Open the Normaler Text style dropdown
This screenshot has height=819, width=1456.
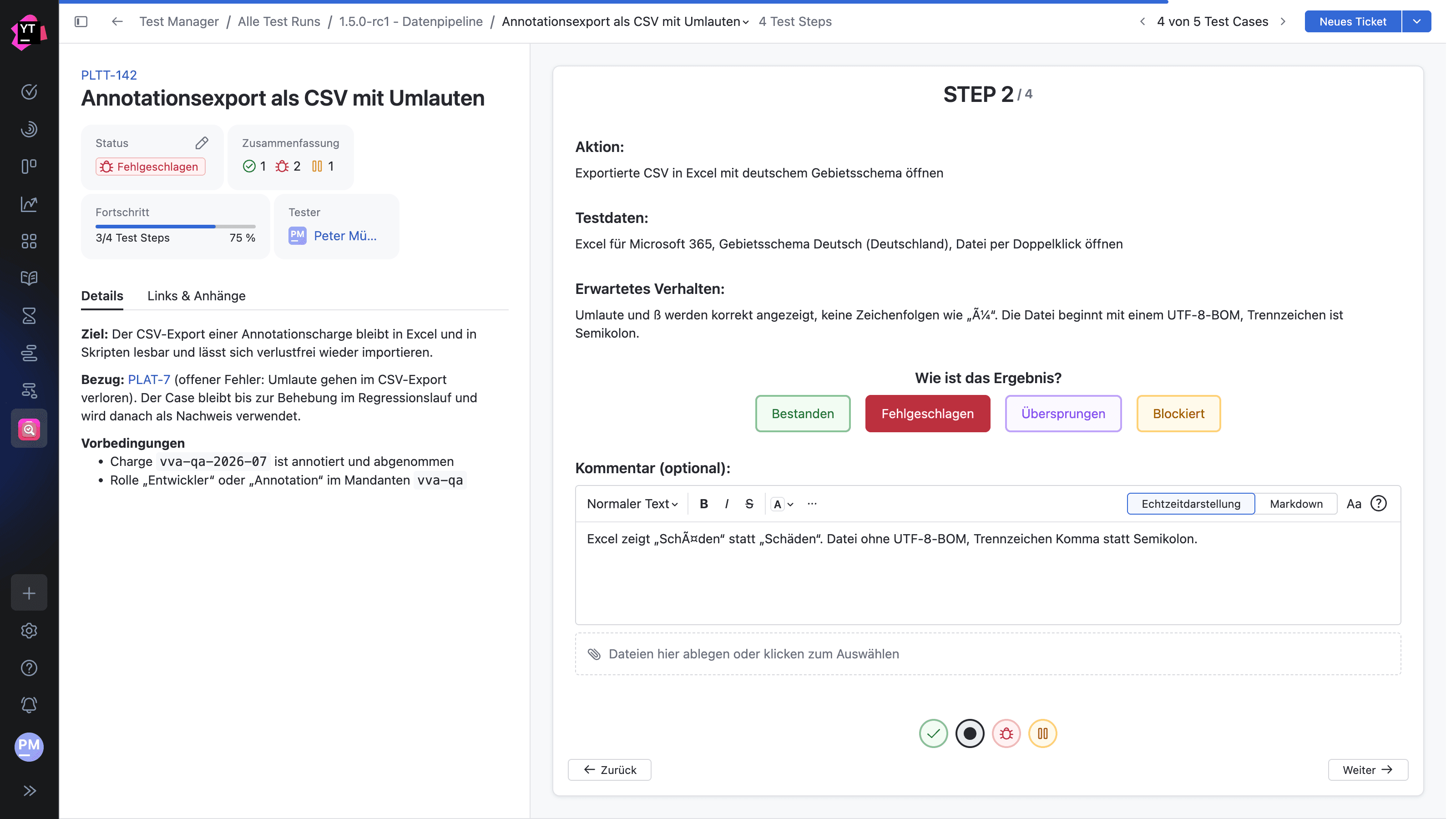point(632,504)
